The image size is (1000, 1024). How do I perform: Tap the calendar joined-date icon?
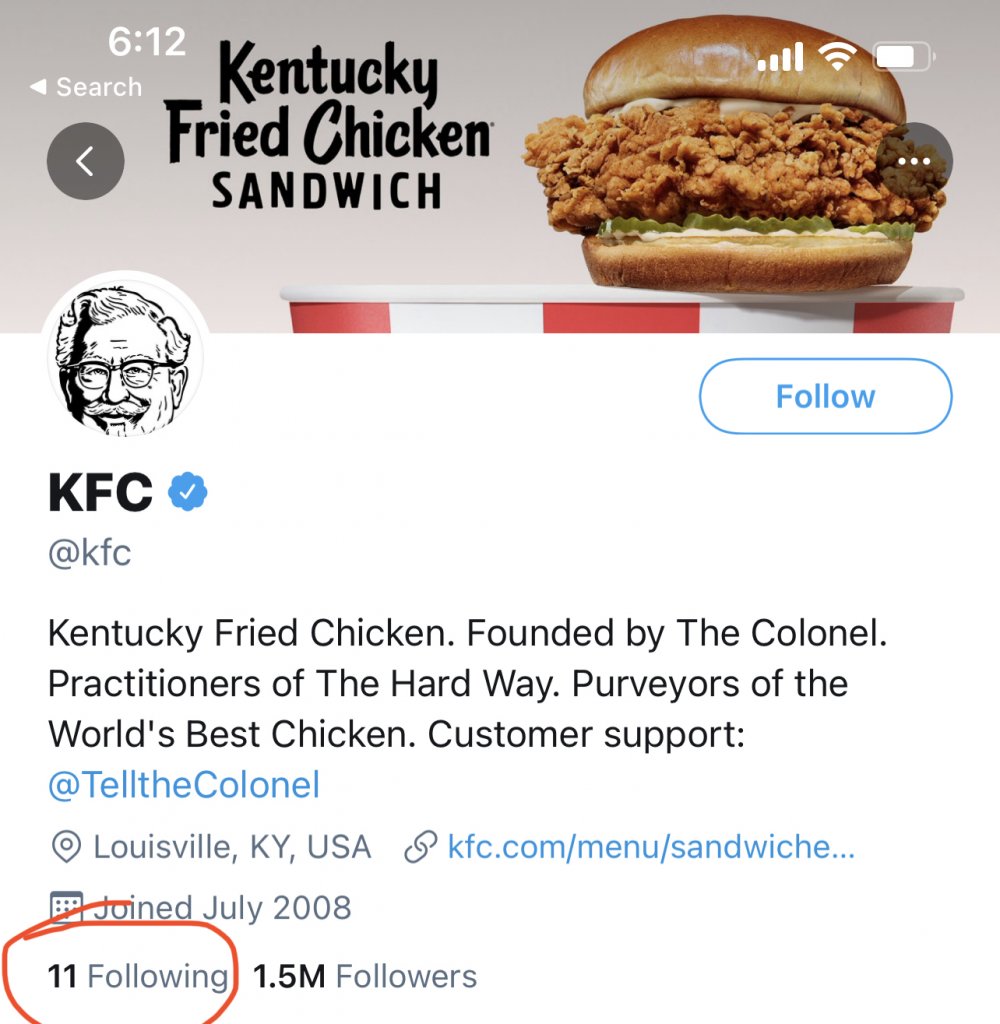click(66, 908)
